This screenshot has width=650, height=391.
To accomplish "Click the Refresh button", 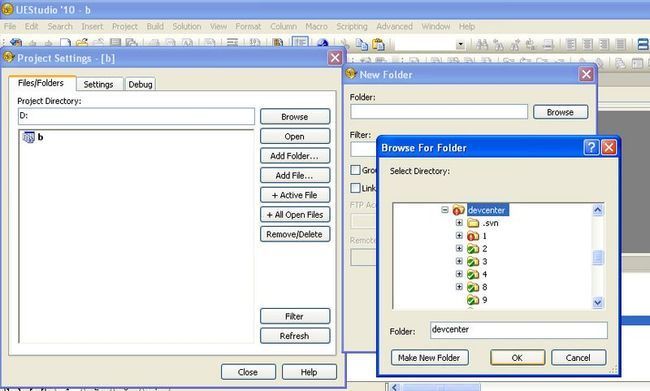I will pyautogui.click(x=295, y=335).
